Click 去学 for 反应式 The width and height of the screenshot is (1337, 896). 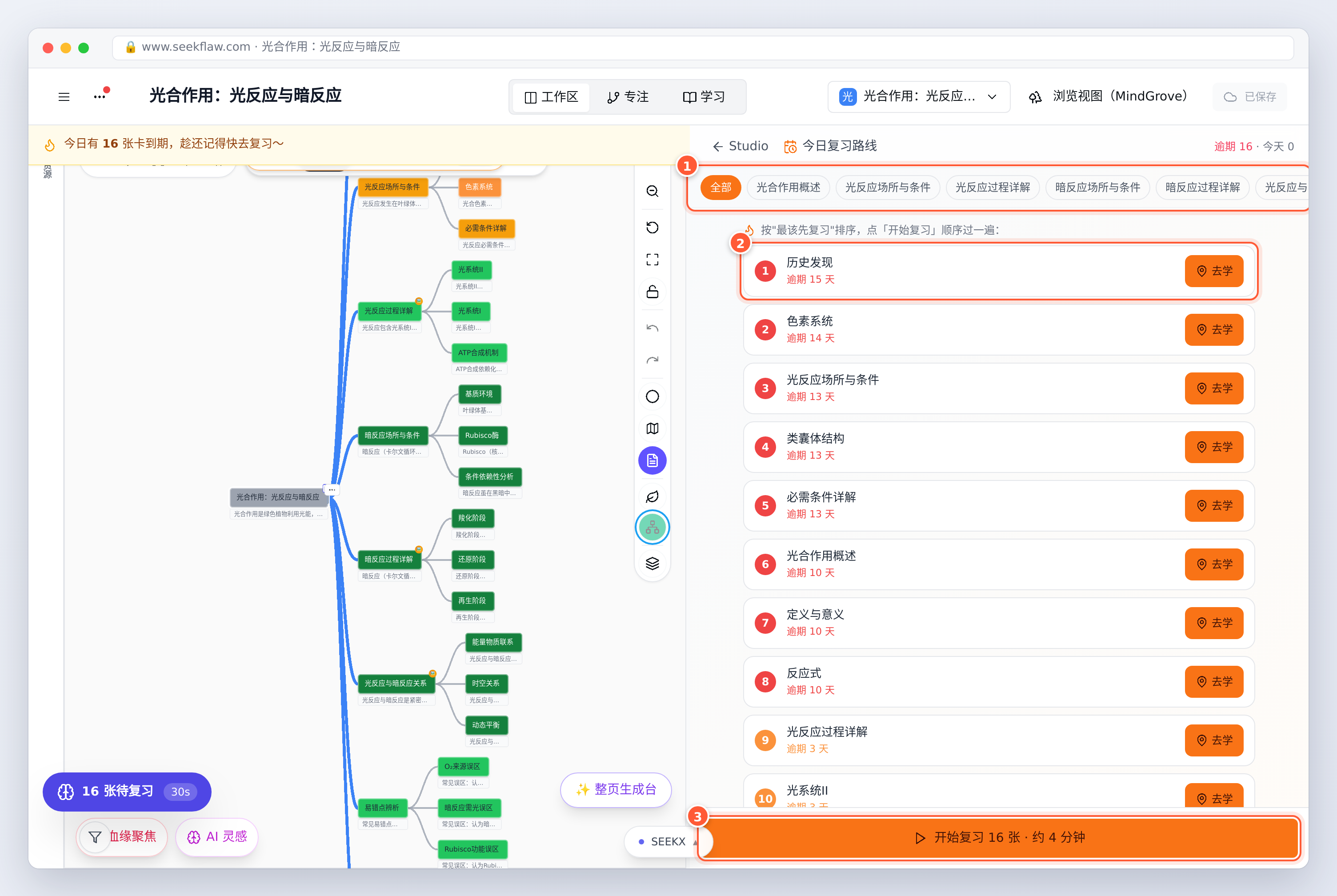pos(1213,682)
